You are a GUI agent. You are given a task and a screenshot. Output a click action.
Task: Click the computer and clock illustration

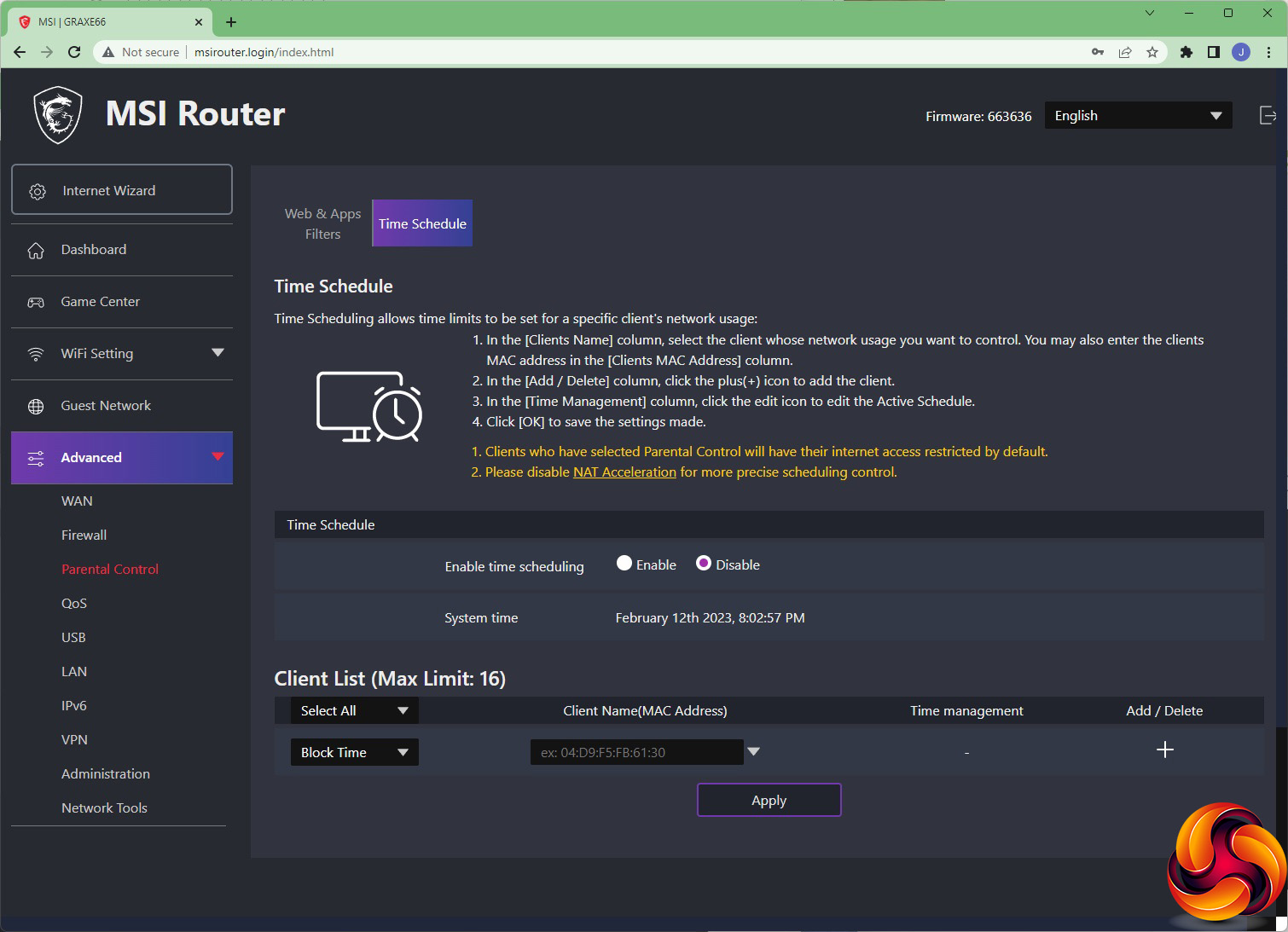pos(369,406)
